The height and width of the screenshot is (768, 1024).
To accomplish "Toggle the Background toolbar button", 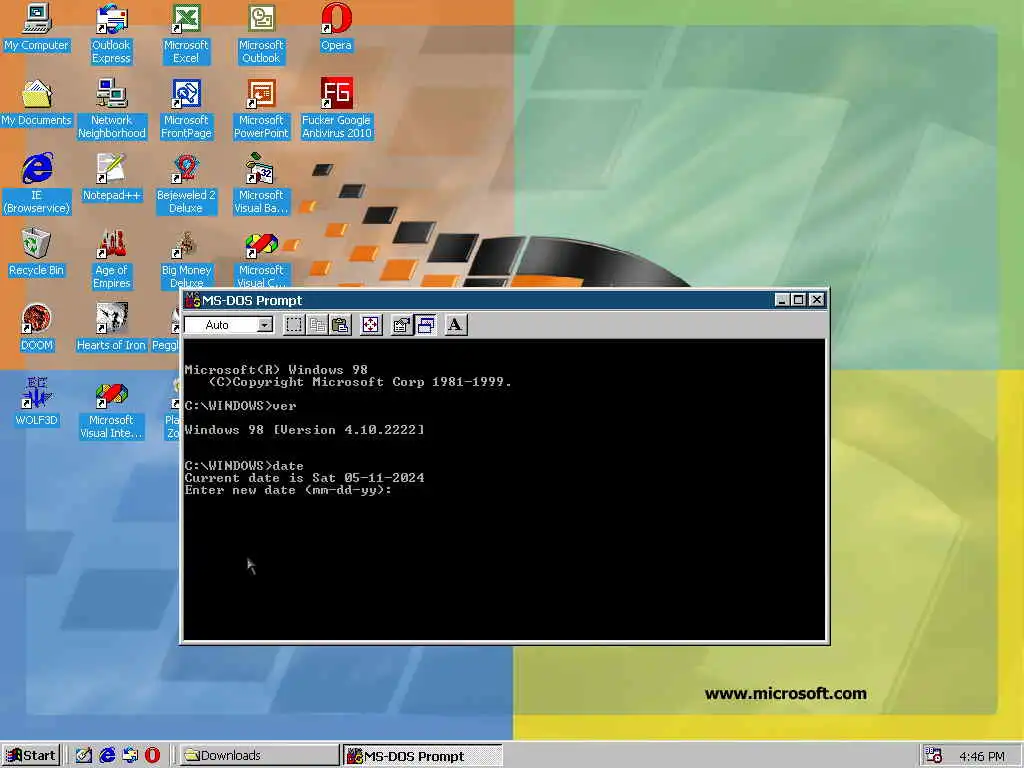I will point(425,325).
